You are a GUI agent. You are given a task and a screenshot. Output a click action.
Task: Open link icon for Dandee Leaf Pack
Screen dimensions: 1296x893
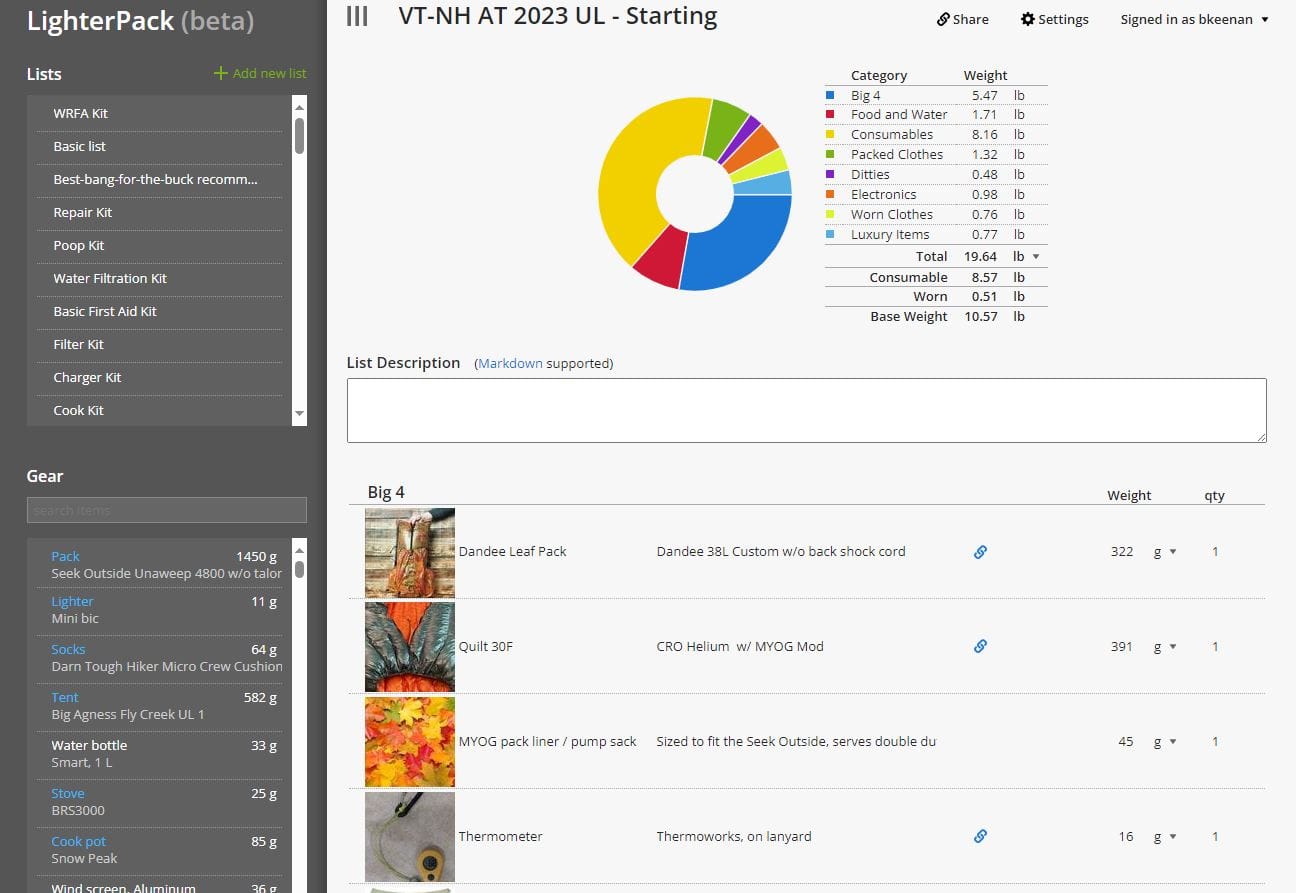coord(980,551)
